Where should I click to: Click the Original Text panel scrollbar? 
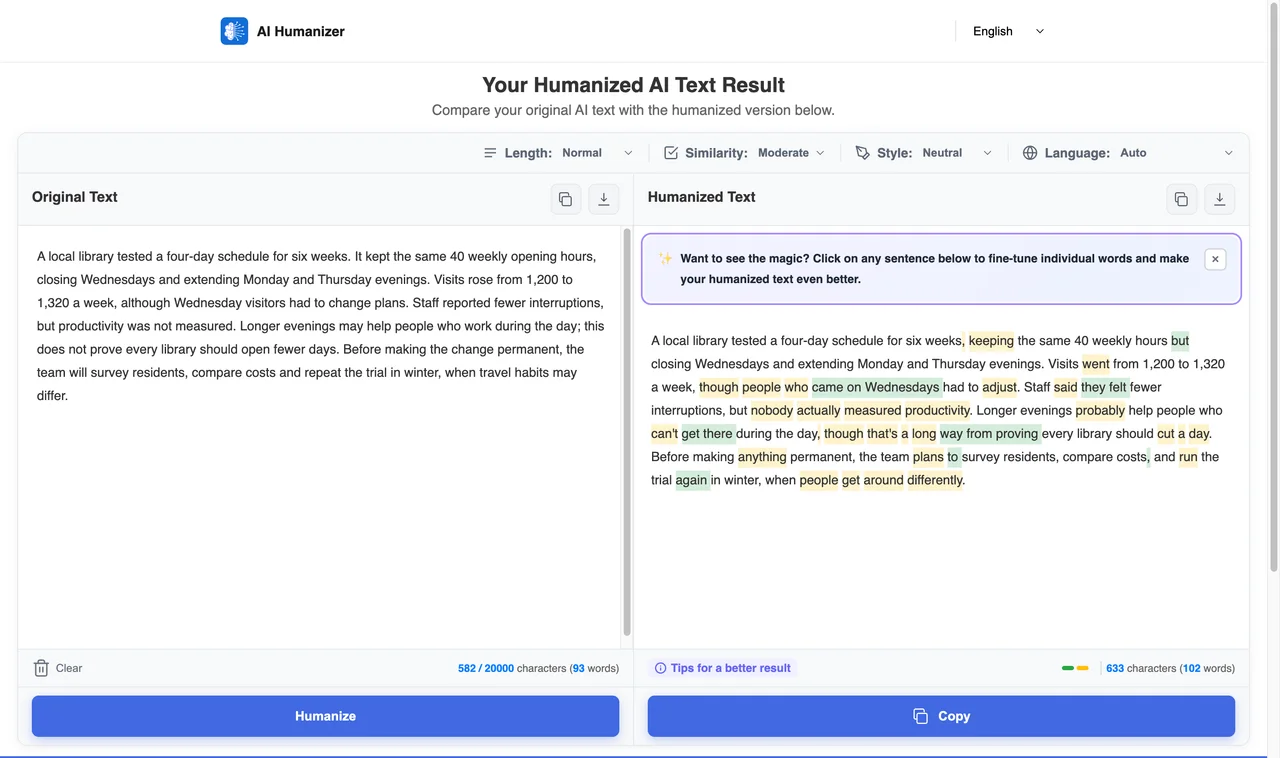tap(626, 431)
